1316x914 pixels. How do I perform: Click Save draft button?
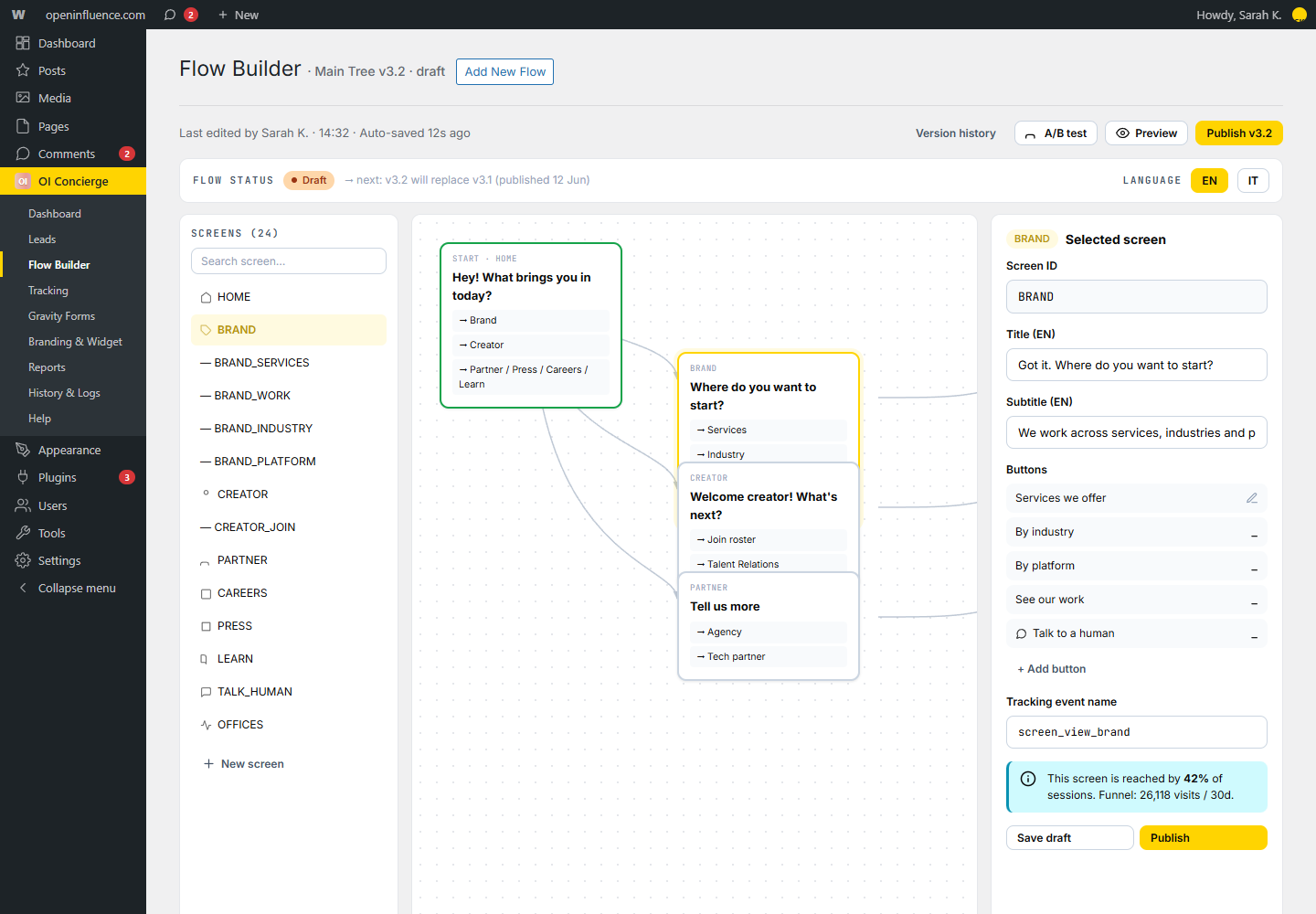[1070, 838]
